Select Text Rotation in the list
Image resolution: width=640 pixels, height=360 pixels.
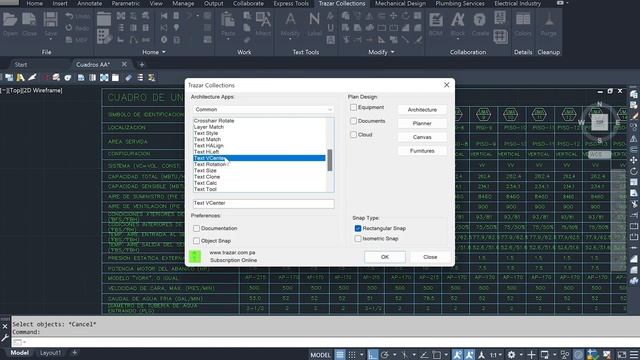[259, 164]
